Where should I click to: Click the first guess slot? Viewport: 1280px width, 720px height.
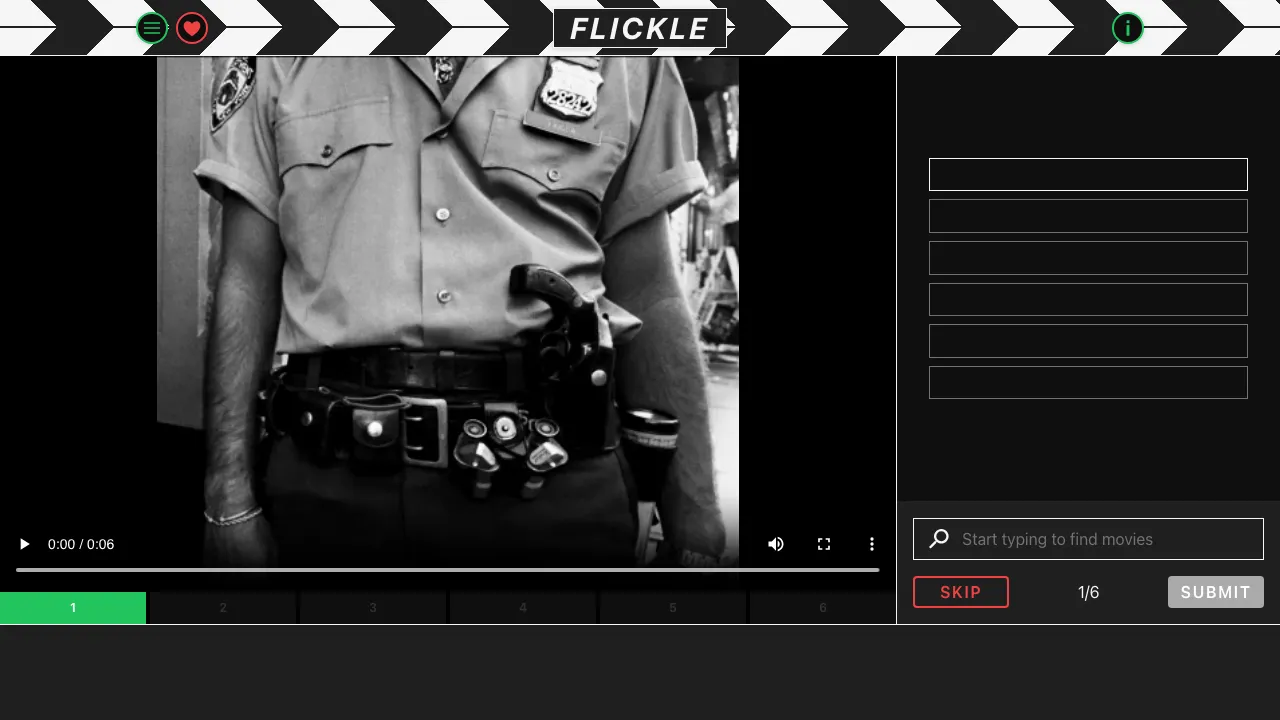[x=1088, y=174]
